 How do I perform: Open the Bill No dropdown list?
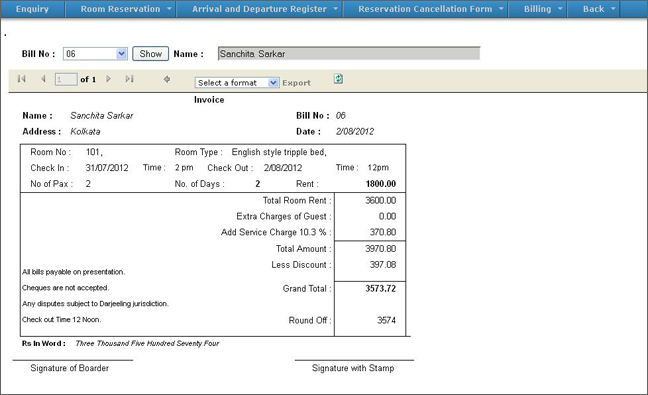pyautogui.click(x=121, y=54)
